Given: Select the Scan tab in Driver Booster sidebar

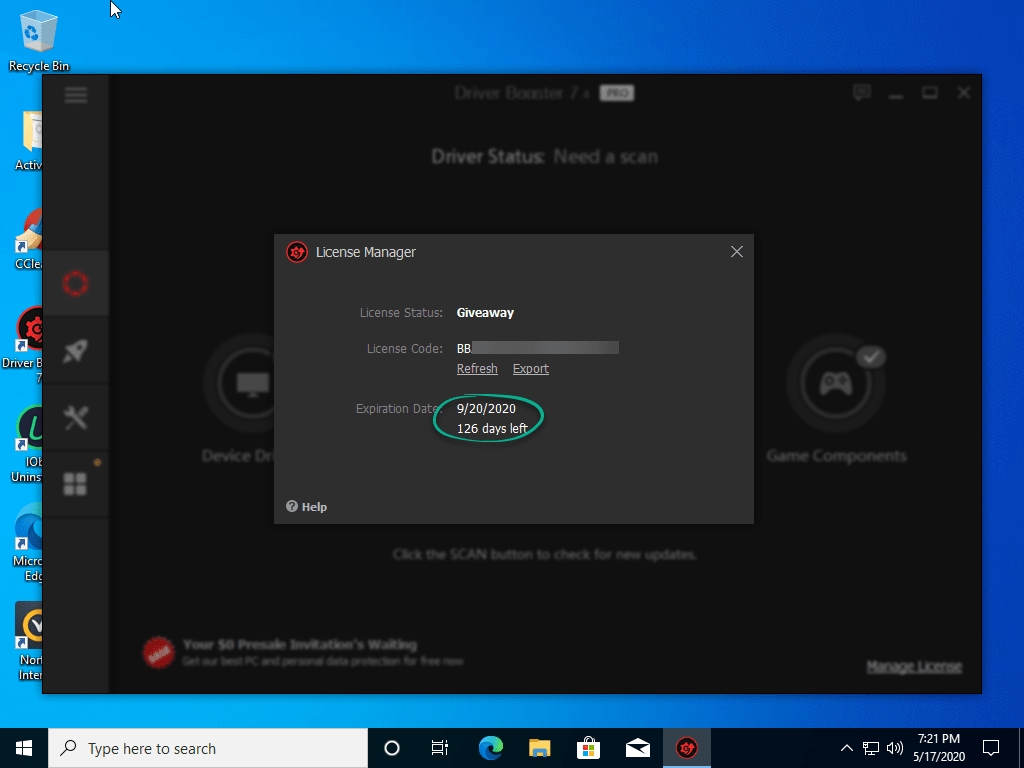Looking at the screenshot, I should pos(76,284).
